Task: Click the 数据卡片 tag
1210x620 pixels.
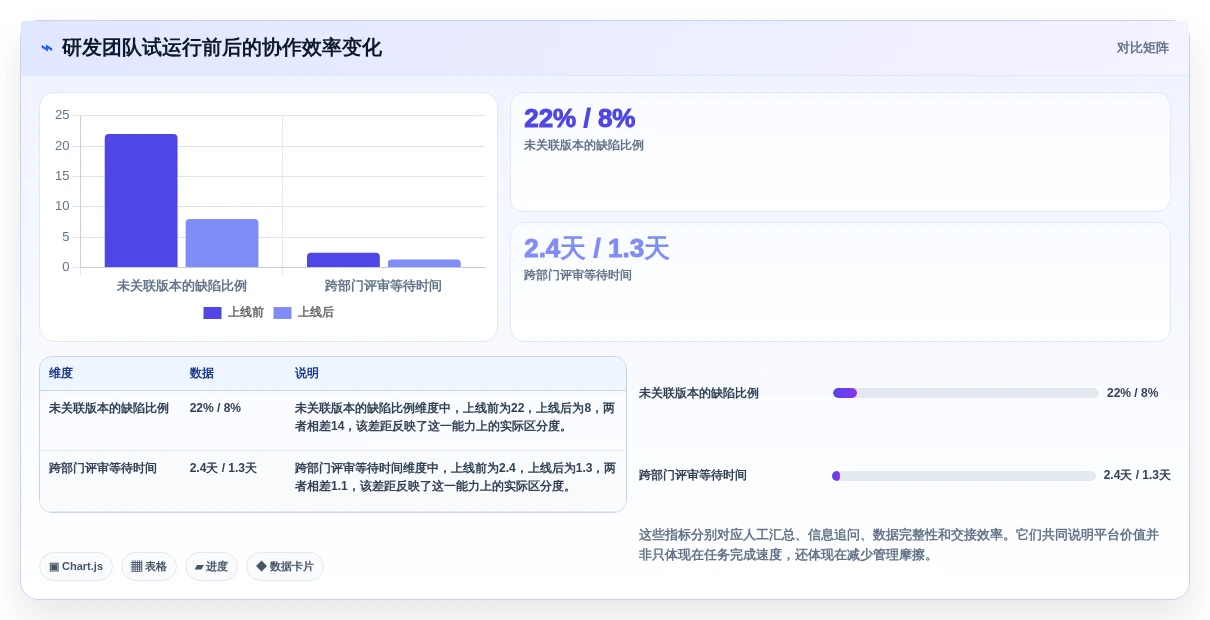Action: click(x=285, y=566)
